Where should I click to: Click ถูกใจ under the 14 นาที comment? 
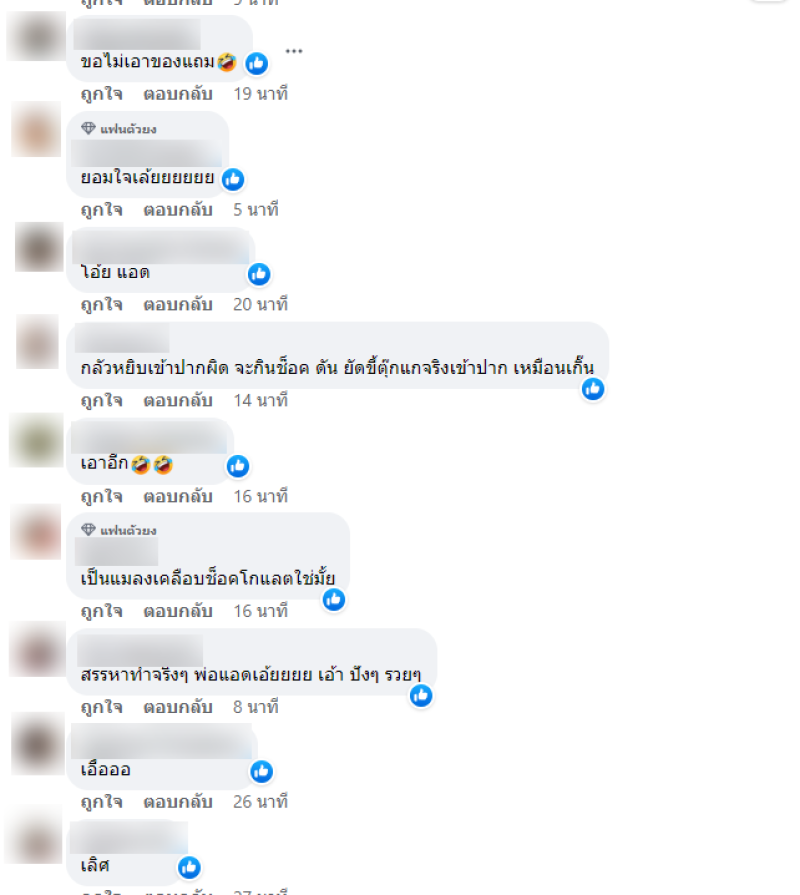[x=102, y=400]
